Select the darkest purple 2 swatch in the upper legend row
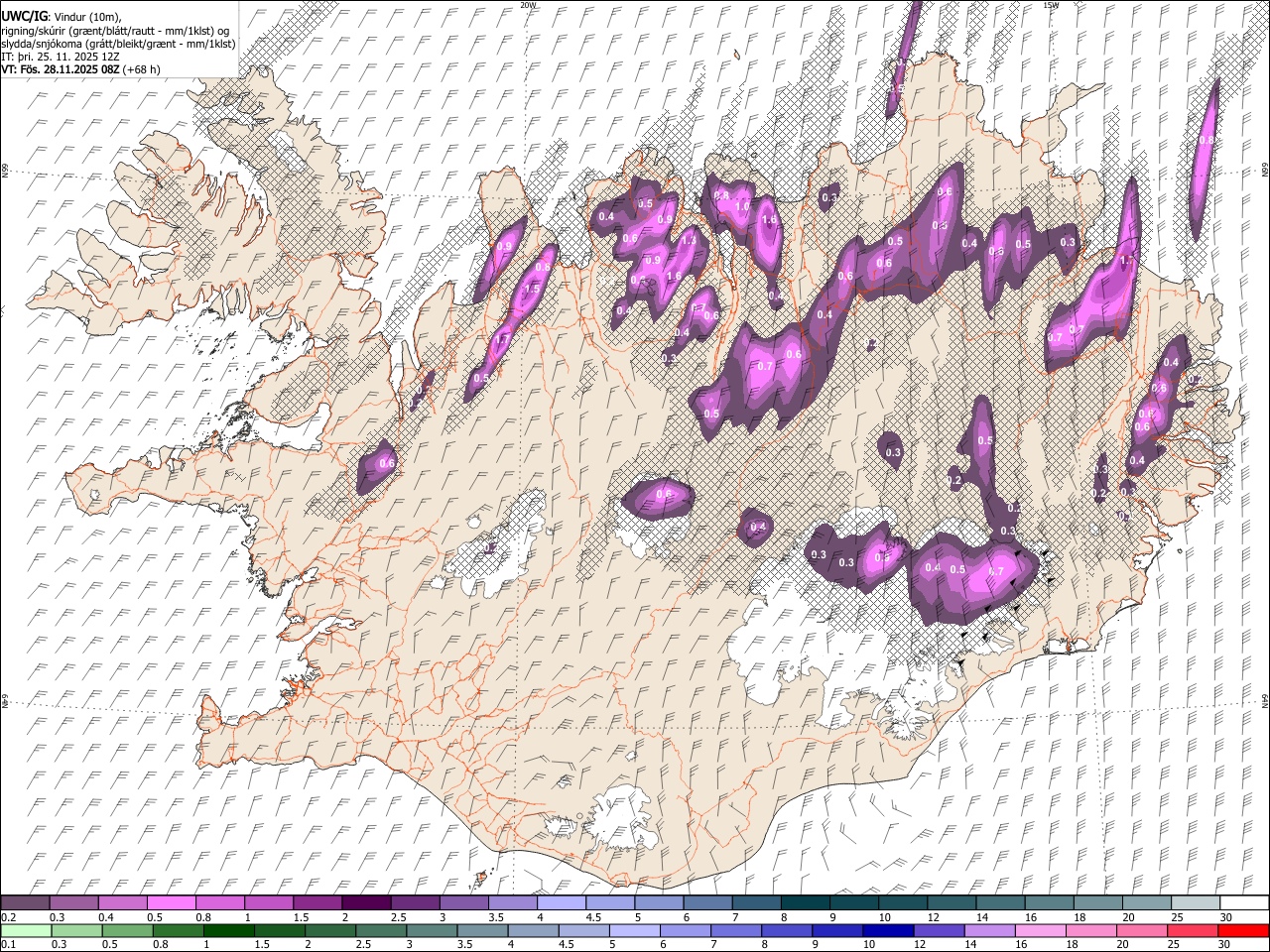The image size is (1270, 952). pos(365,903)
